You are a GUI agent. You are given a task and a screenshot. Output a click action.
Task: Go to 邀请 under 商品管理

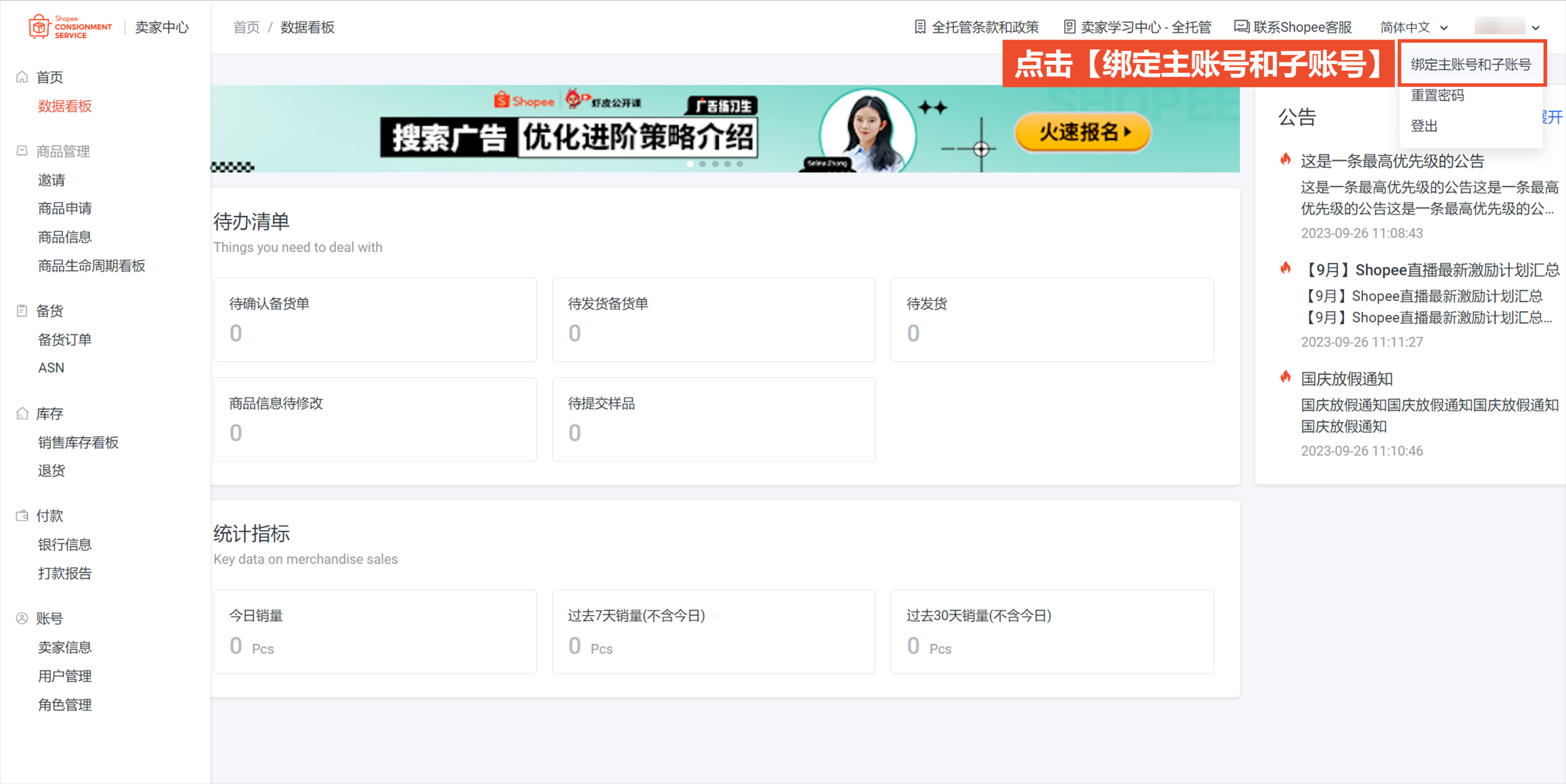(x=51, y=179)
